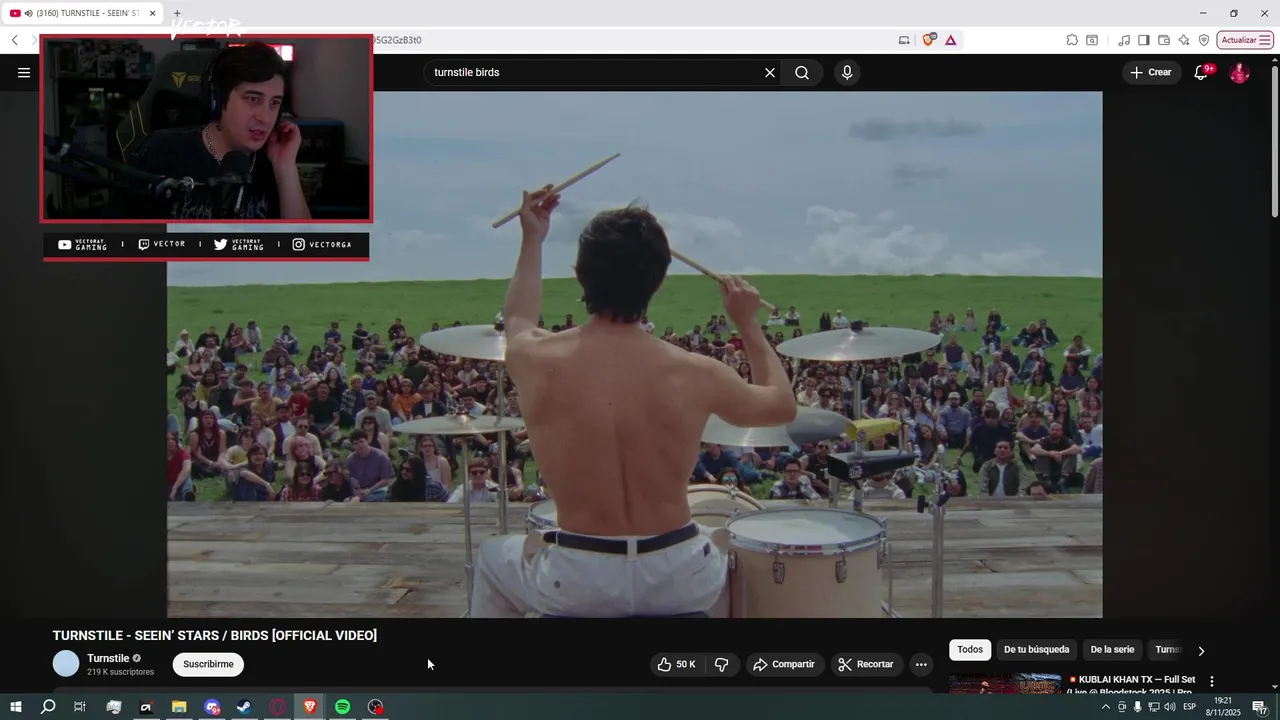This screenshot has width=1280, height=720.
Task: Open the Brave Shields lion icon
Action: pos(929,40)
